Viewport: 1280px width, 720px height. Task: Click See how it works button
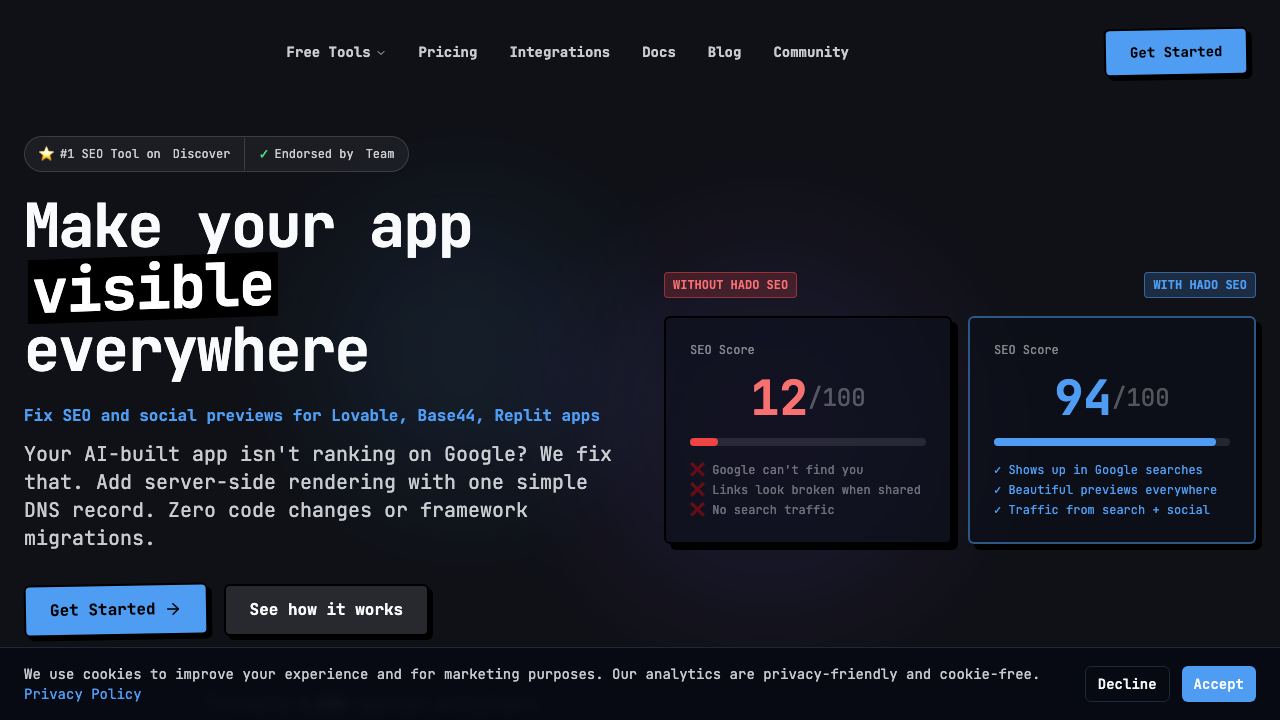pyautogui.click(x=326, y=609)
